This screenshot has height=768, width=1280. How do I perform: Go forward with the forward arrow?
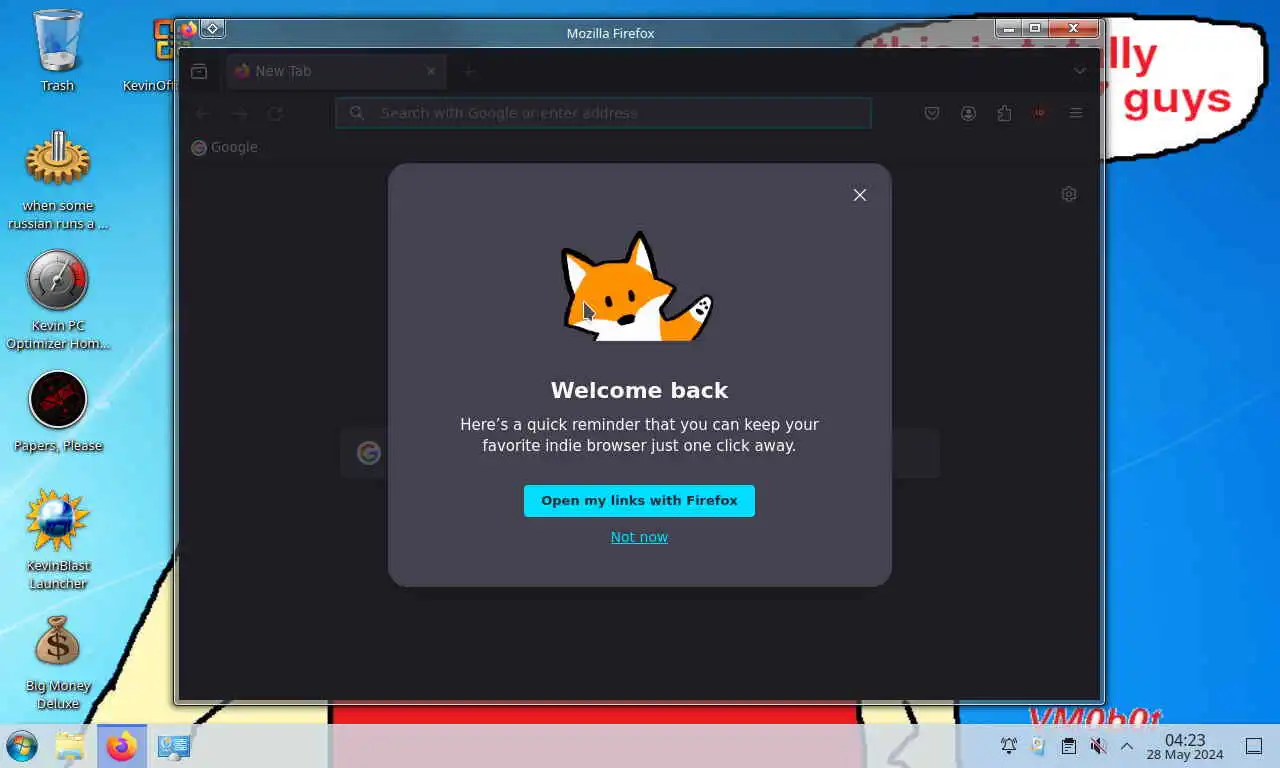(x=239, y=114)
